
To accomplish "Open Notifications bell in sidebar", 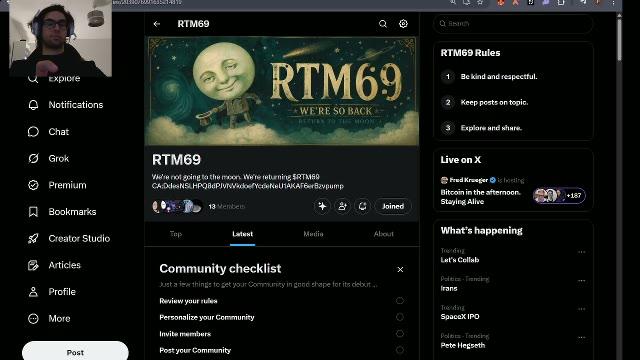I will click(33, 105).
